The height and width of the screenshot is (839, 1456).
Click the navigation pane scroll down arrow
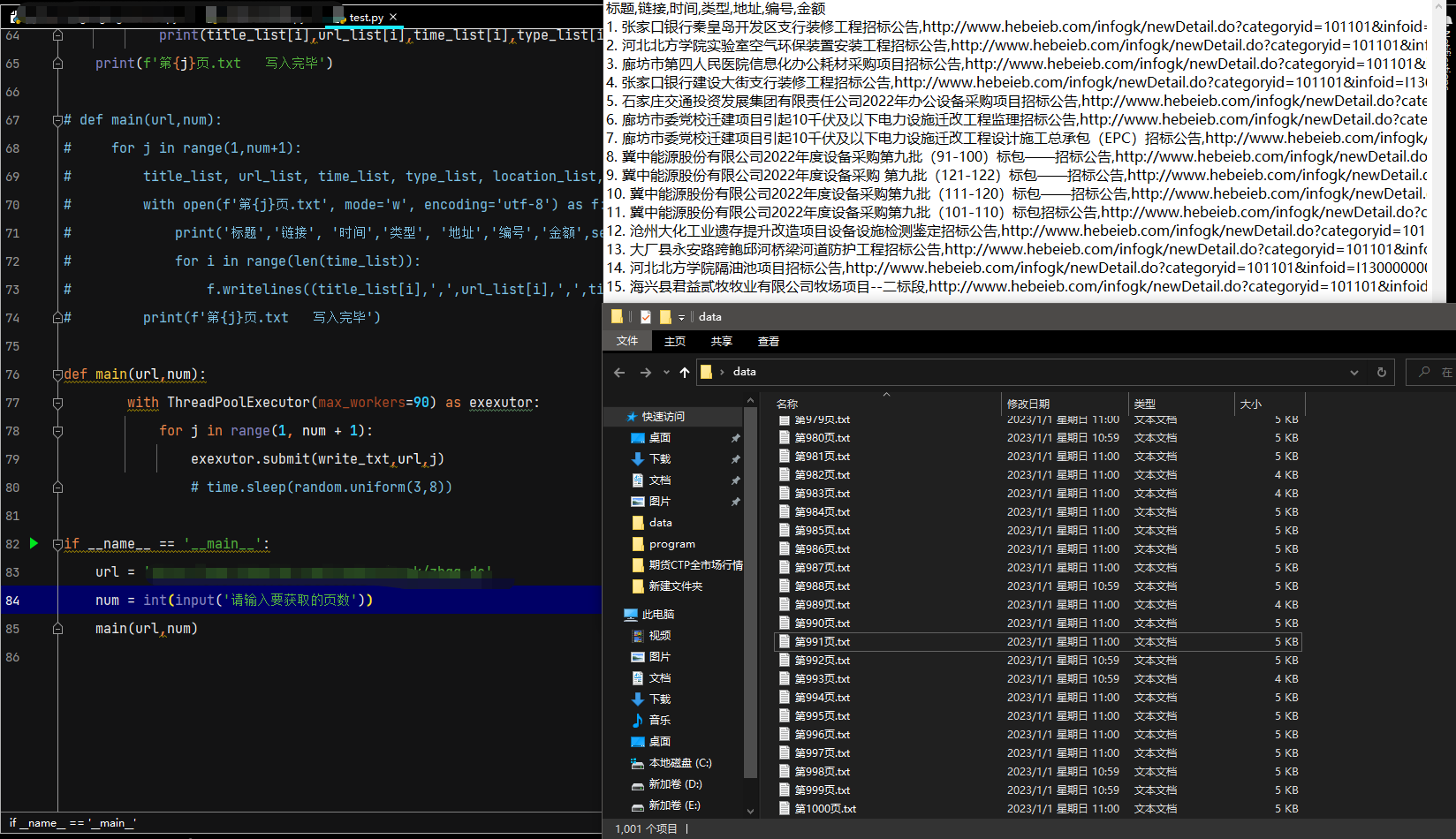[x=751, y=811]
